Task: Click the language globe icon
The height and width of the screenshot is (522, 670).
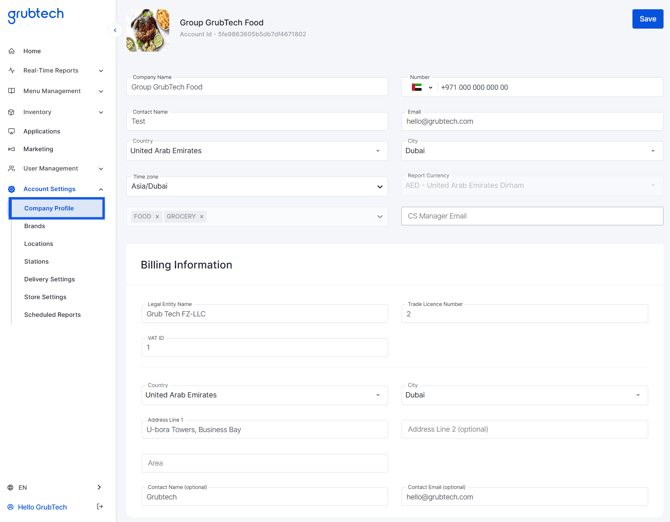Action: (10, 487)
